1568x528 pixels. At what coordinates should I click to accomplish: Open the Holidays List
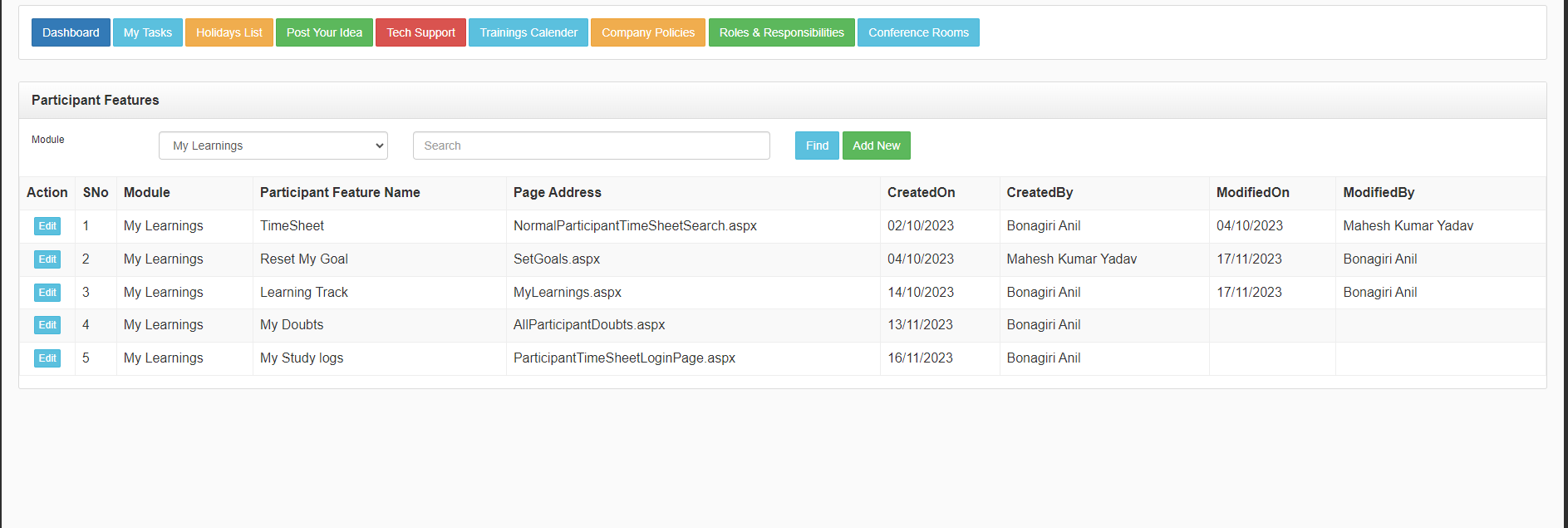229,32
